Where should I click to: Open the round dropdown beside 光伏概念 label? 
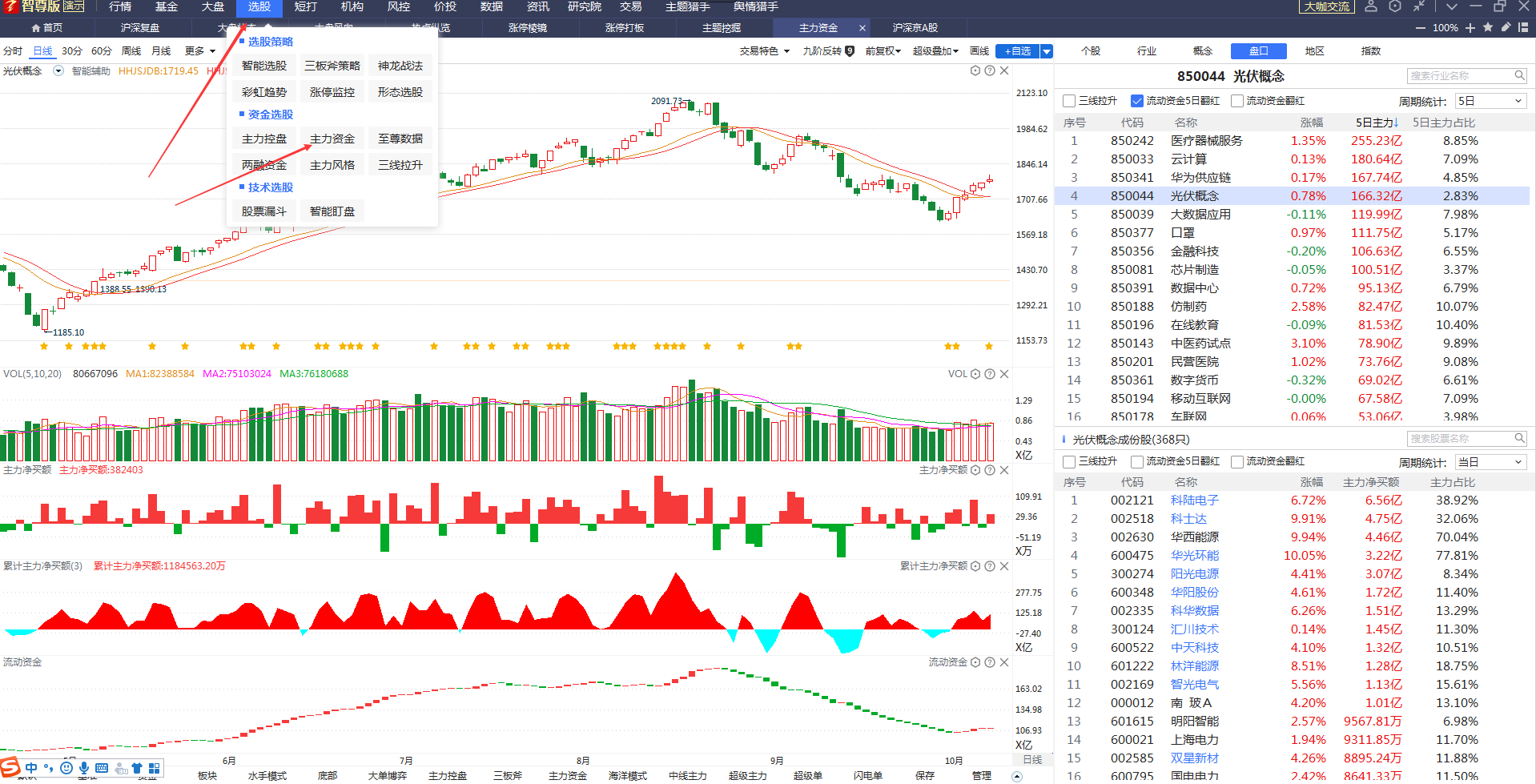pos(58,70)
